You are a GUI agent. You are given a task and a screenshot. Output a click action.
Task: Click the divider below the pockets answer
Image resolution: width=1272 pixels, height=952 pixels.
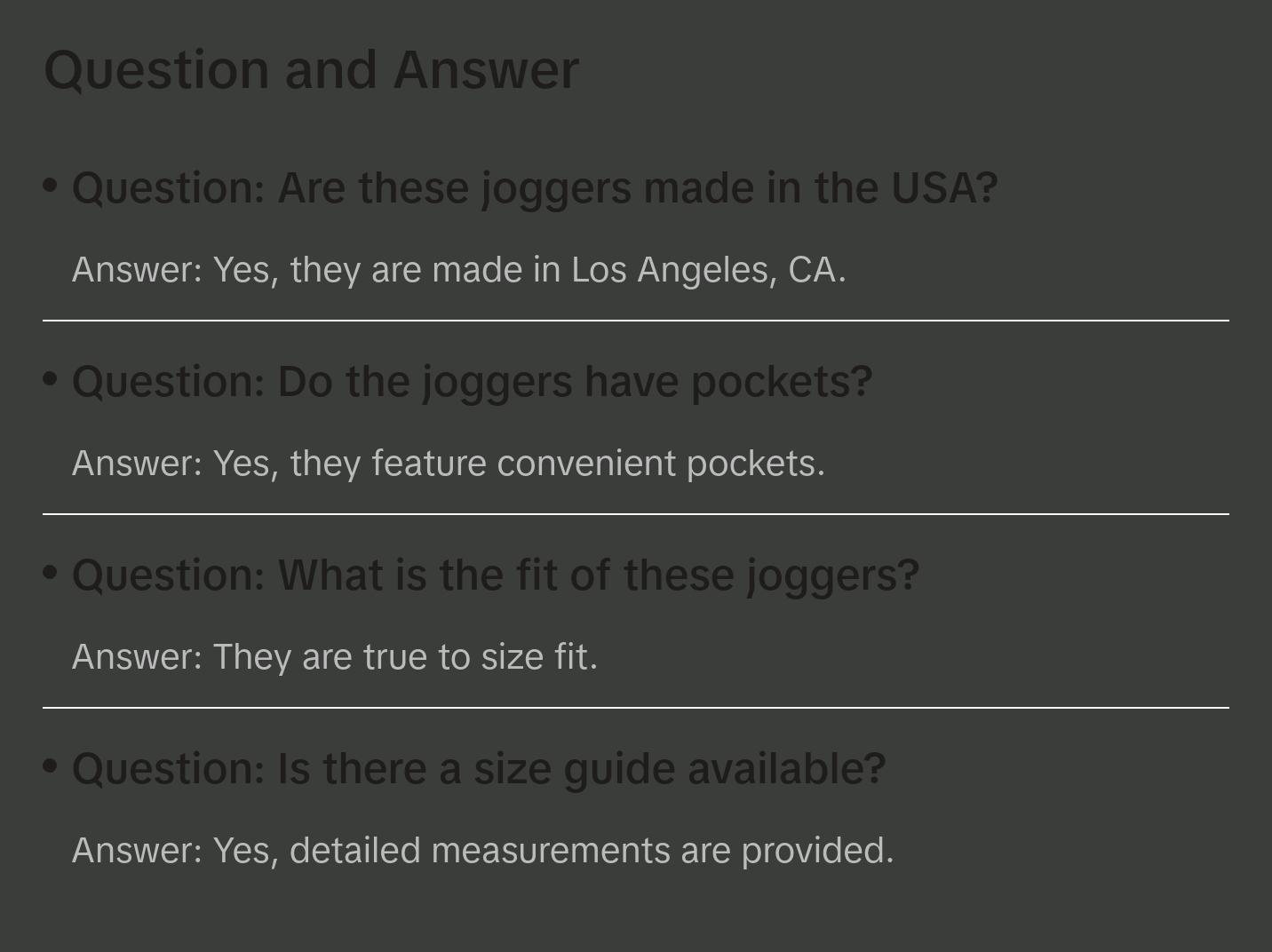[636, 514]
